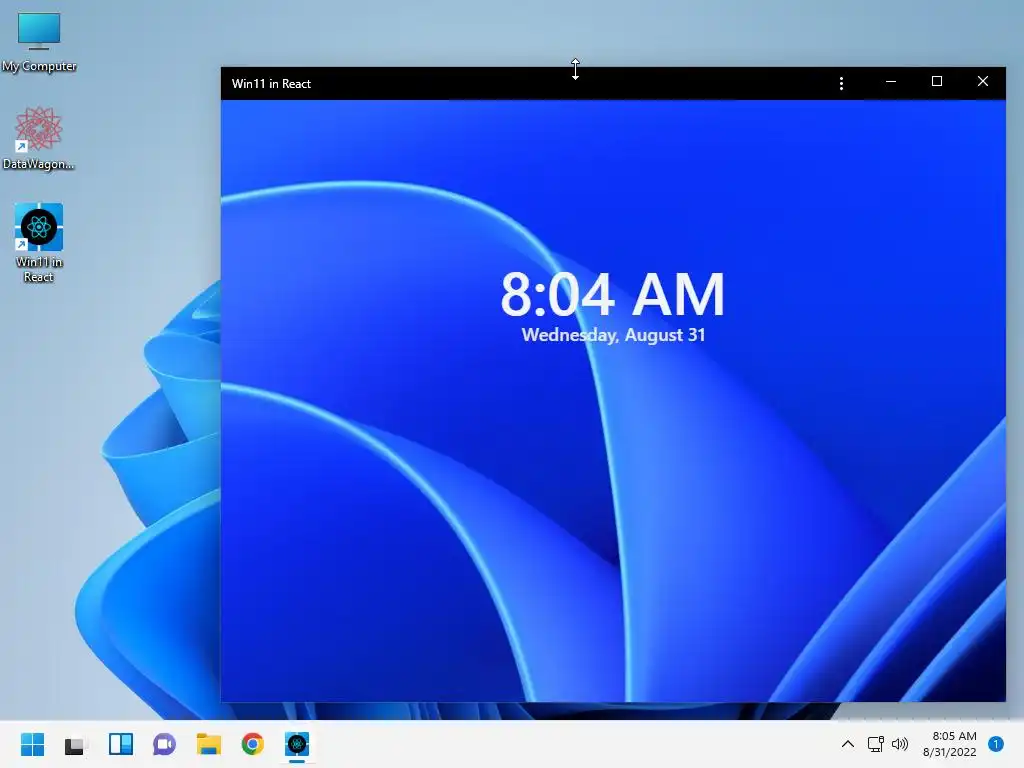Image resolution: width=1024 pixels, height=768 pixels.
Task: Open the My Computer desktop icon
Action: (x=39, y=40)
